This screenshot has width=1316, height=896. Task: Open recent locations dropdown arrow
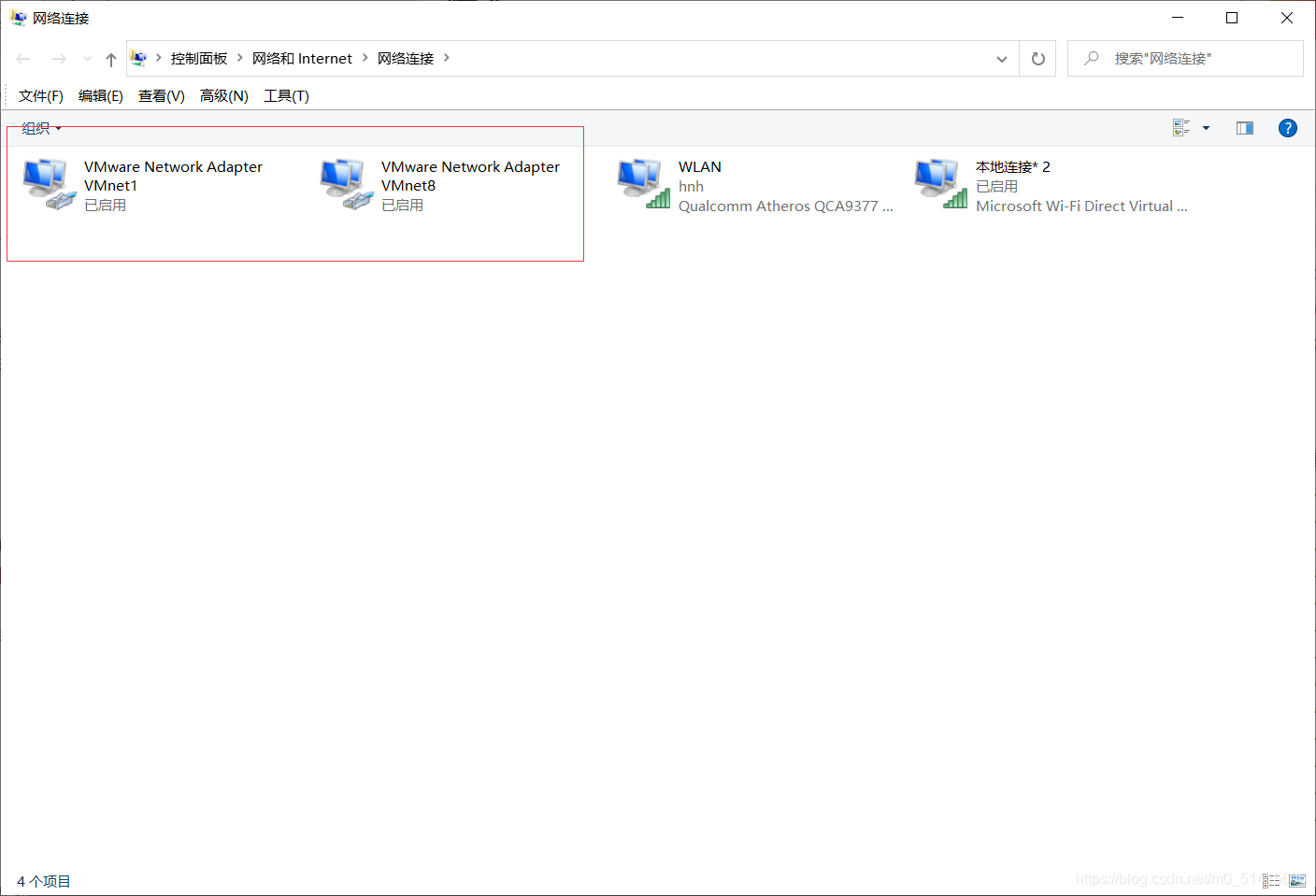click(x=87, y=59)
